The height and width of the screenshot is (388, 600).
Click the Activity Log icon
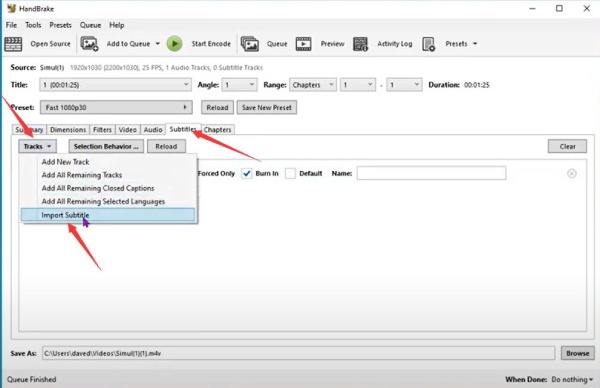(360, 44)
